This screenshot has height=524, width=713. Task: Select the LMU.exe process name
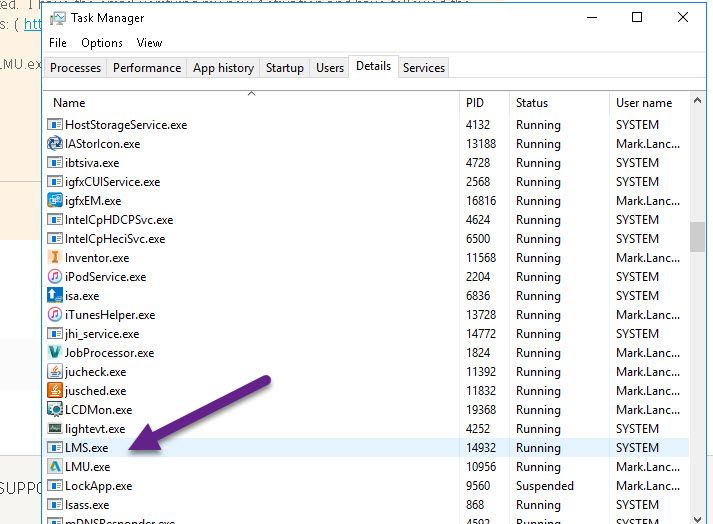tap(87, 467)
